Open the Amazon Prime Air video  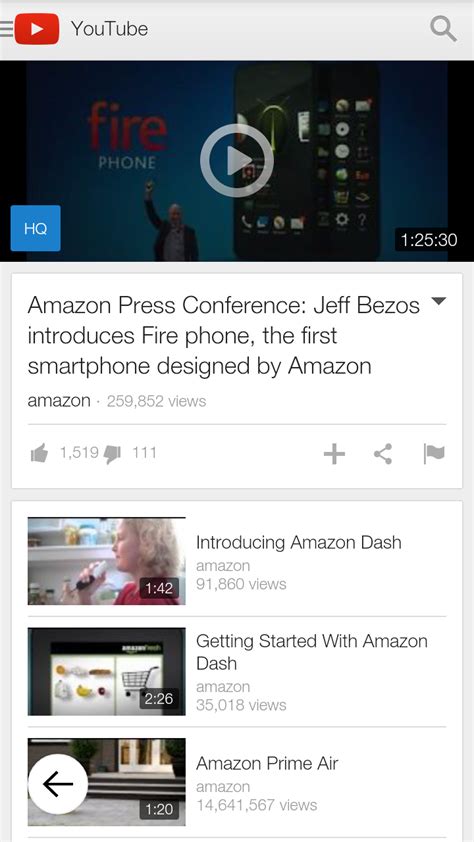tap(267, 763)
